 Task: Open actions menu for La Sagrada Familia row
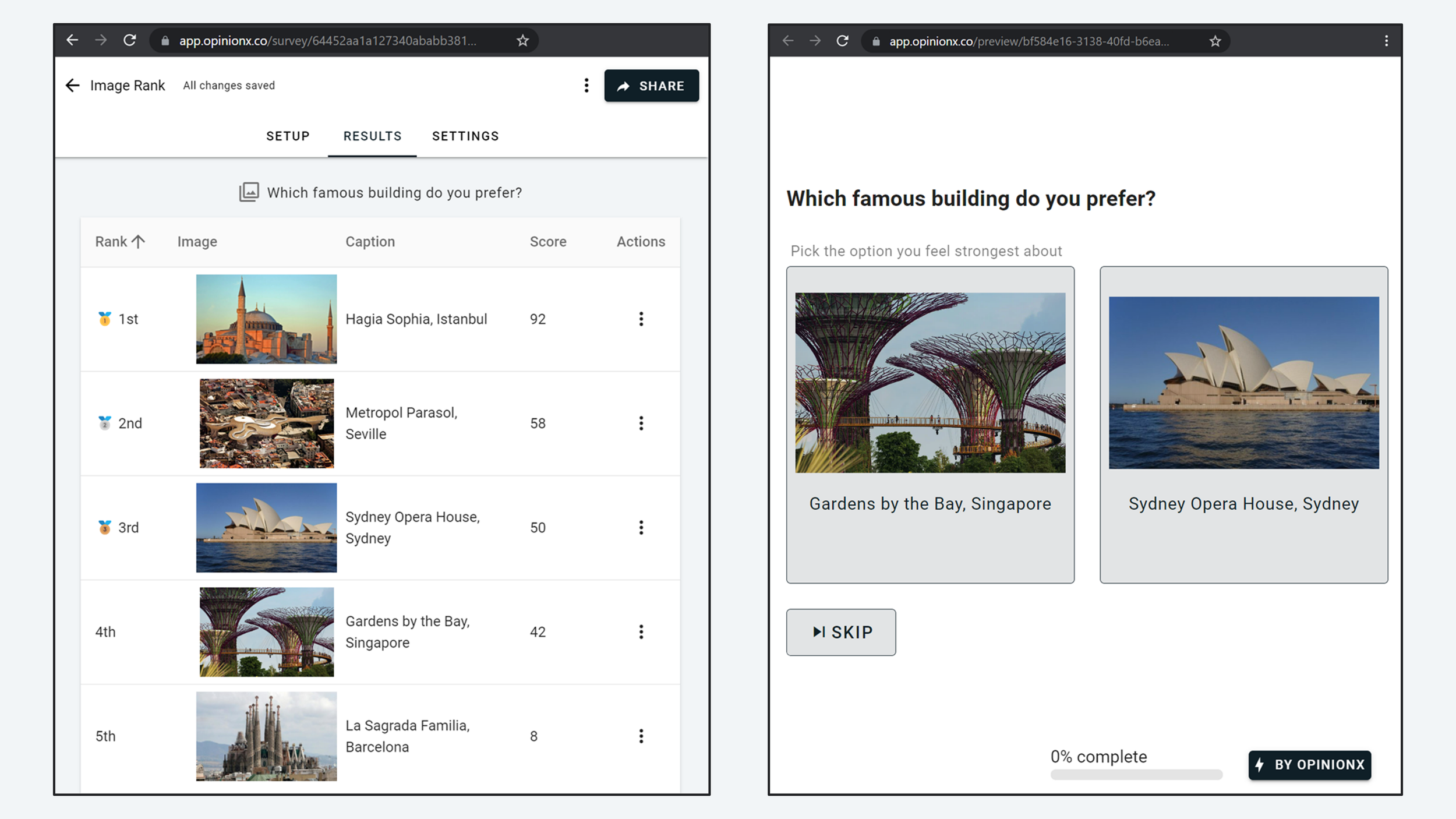click(x=641, y=736)
